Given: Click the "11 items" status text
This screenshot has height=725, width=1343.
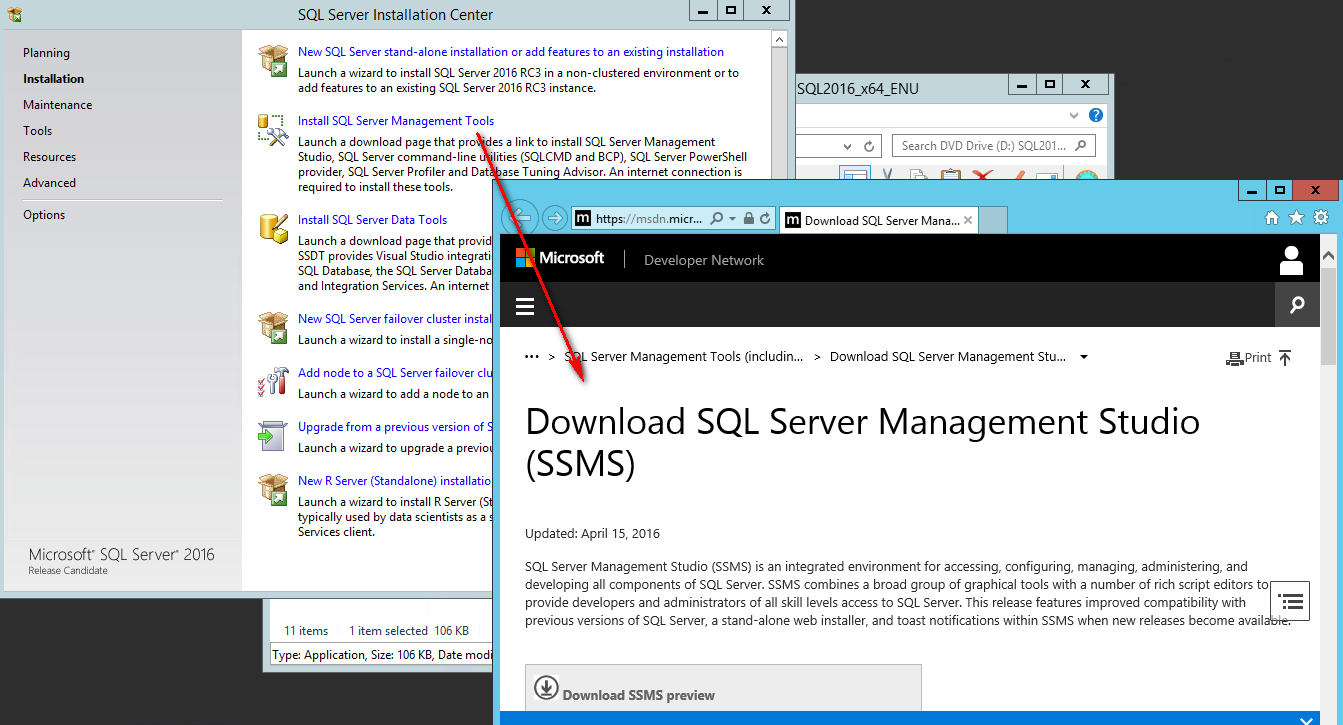Looking at the screenshot, I should (306, 631).
